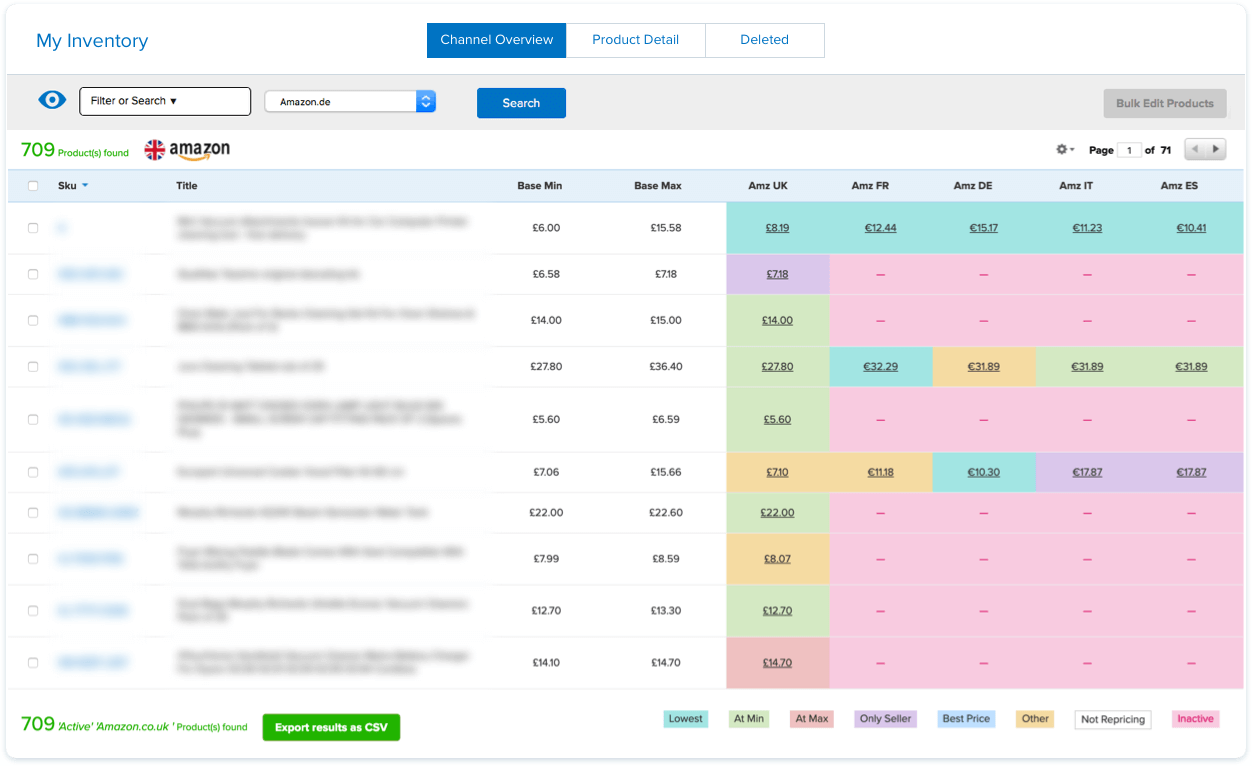Screen dimensions: 1252x766
Task: Sort by the Sku column arrow
Action: pyautogui.click(x=85, y=186)
